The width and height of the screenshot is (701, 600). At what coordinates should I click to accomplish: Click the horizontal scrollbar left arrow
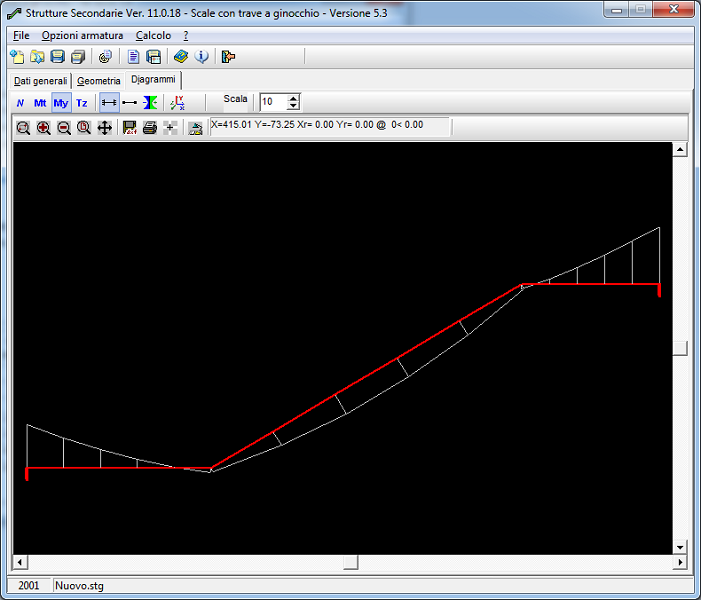coord(20,562)
